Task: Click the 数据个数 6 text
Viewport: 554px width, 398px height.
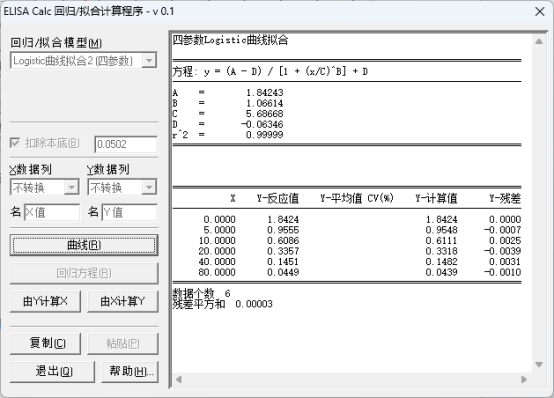Action: [x=201, y=293]
